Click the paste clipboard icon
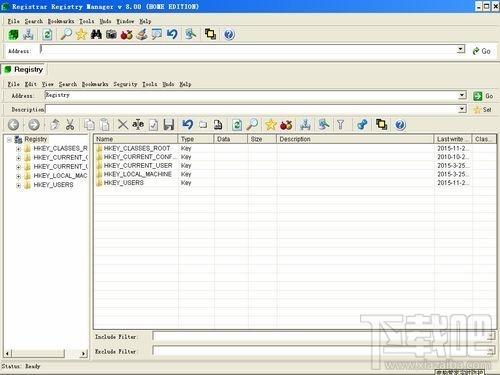Viewport: 500px width, 375px height. 105,125
